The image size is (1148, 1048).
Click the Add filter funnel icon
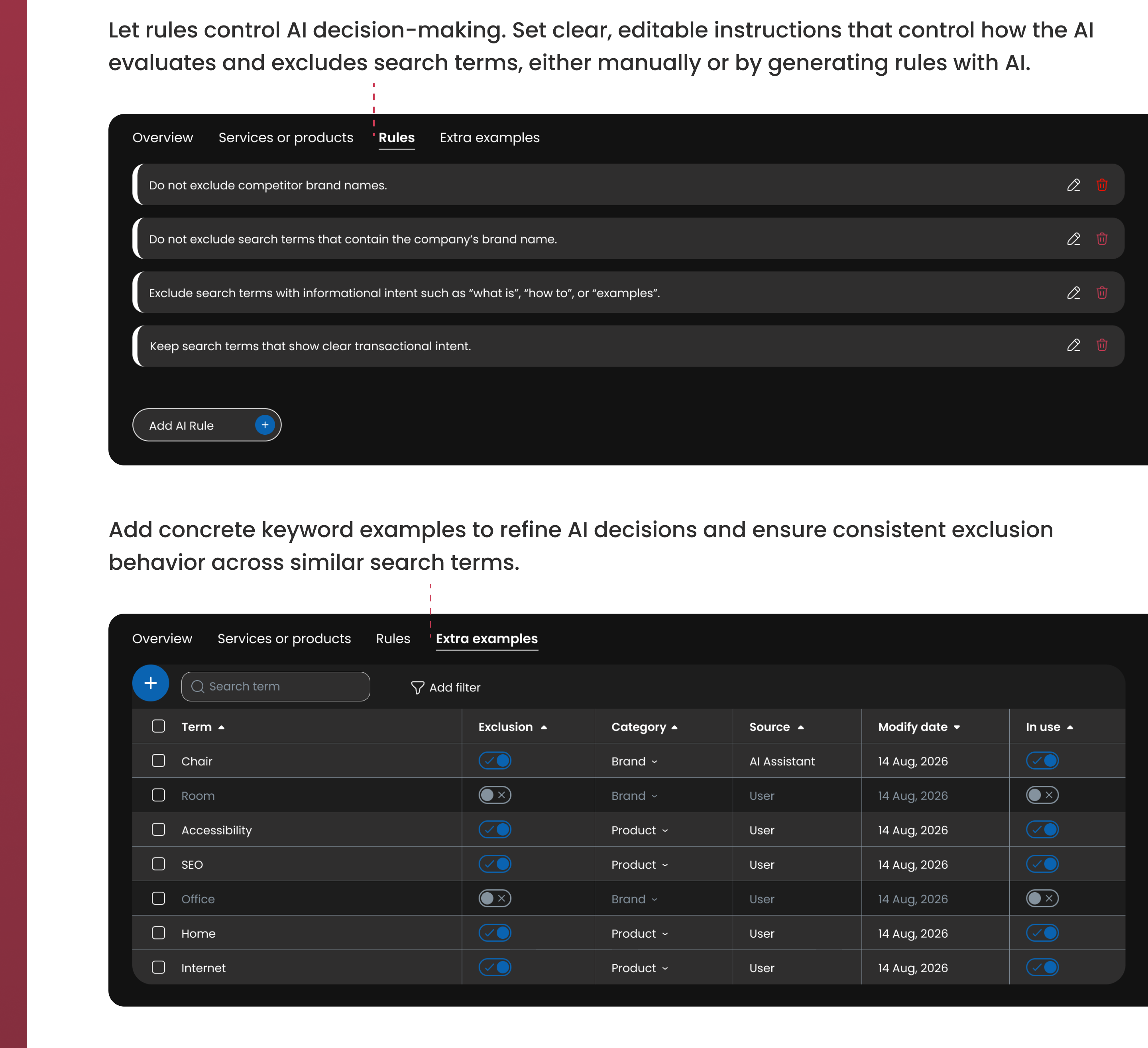(x=417, y=688)
